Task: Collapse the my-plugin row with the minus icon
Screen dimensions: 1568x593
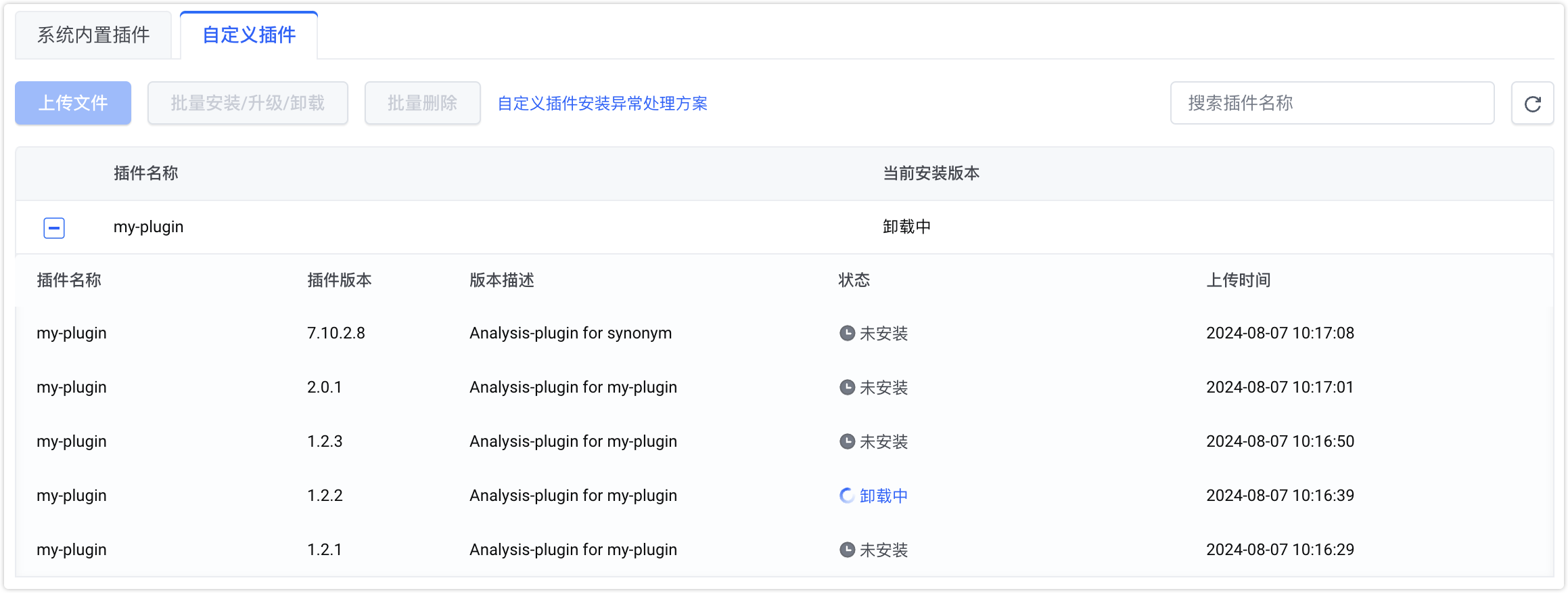Action: tap(54, 227)
